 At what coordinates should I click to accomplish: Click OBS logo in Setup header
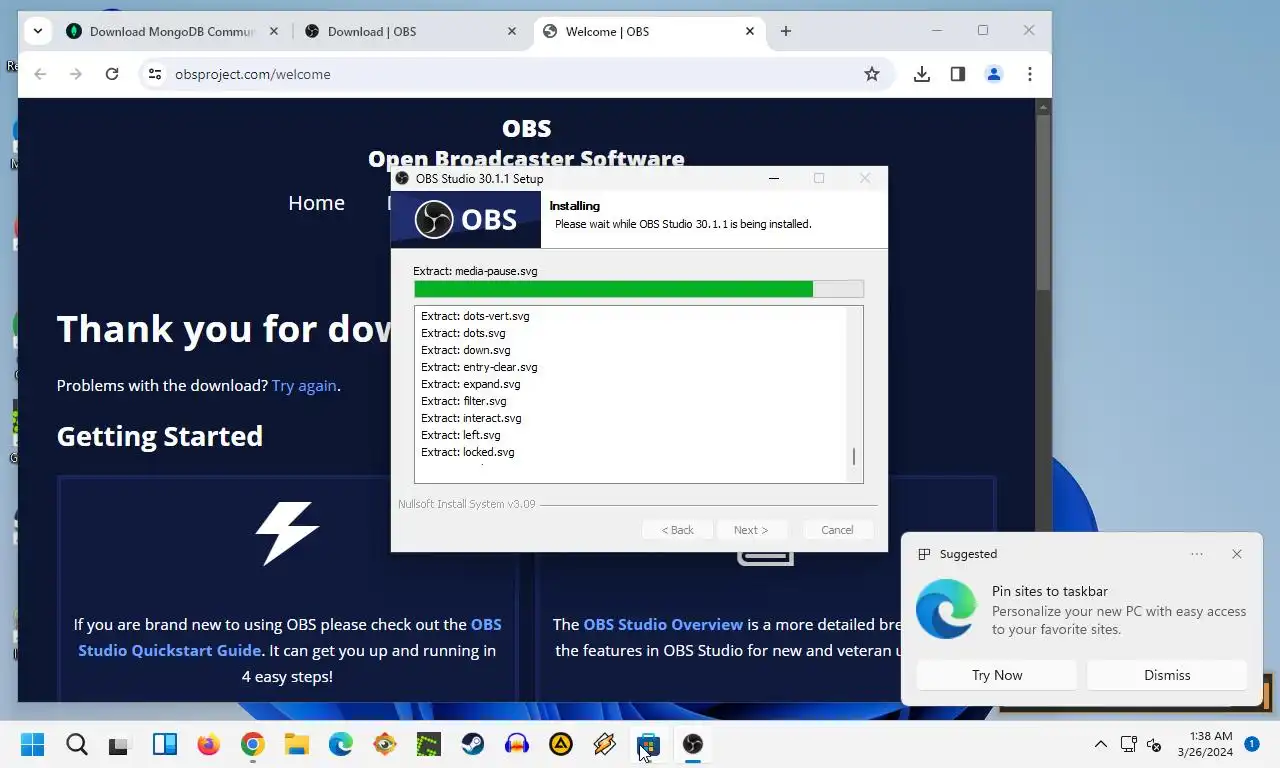click(x=466, y=220)
